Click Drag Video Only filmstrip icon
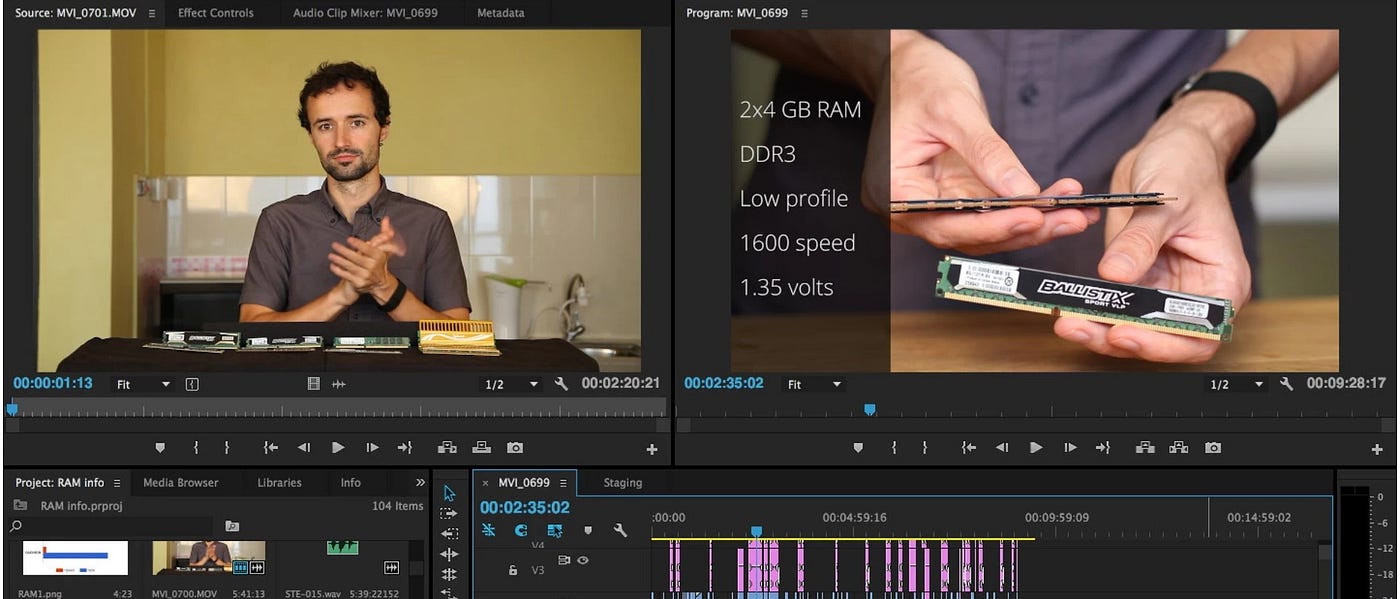This screenshot has width=1400, height=599. (314, 384)
